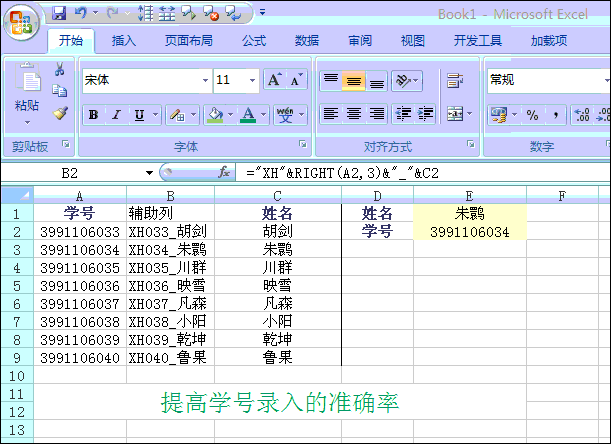The width and height of the screenshot is (611, 444).
Task: Switch to the 数据 tab
Action: [x=307, y=41]
